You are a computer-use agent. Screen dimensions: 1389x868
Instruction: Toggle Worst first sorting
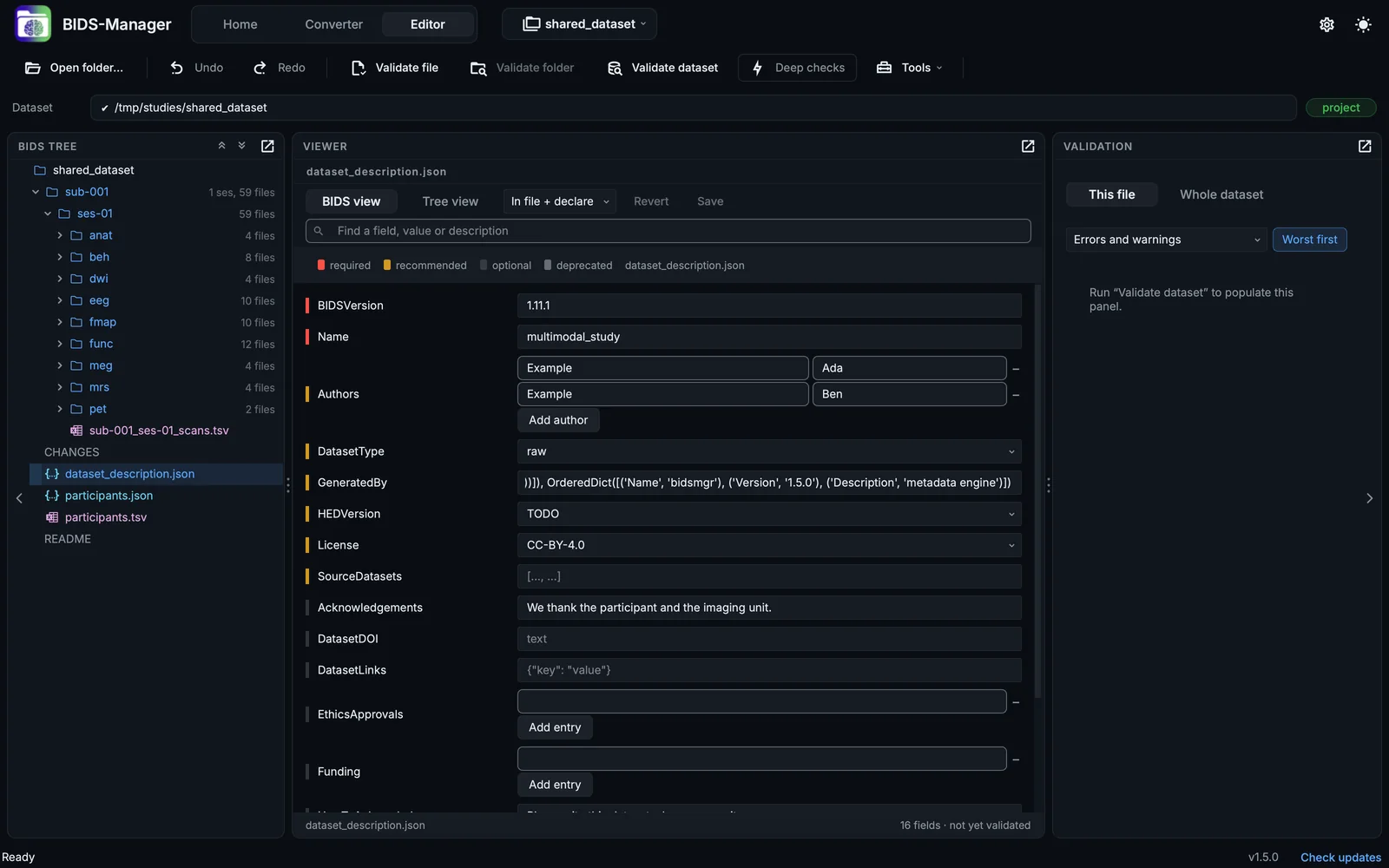click(x=1309, y=240)
